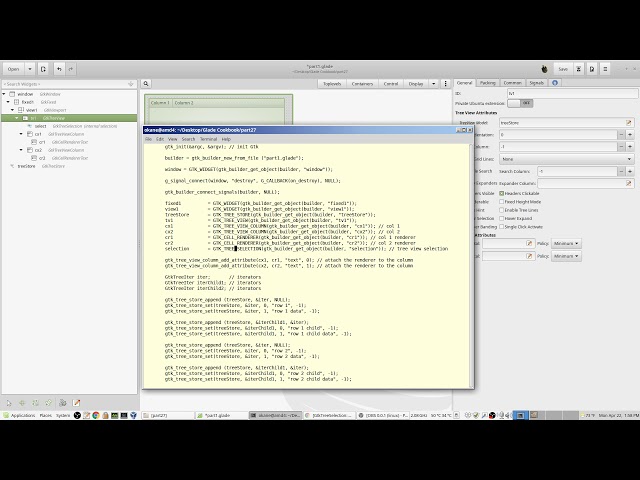Open the three-dots palette menu icon
This screenshot has height=480, width=640.
coord(445,84)
